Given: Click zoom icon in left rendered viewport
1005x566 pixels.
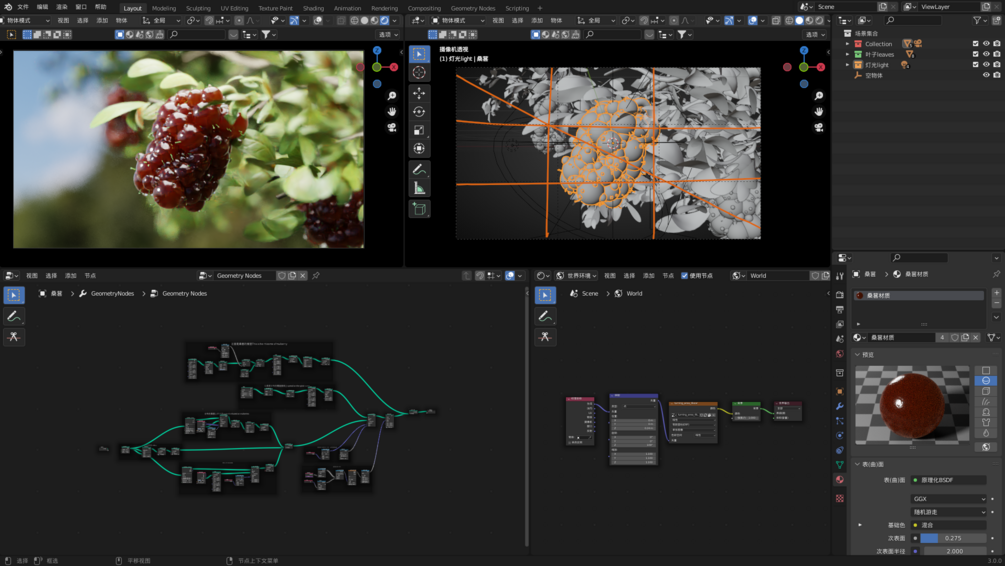Looking at the screenshot, I should [392, 96].
